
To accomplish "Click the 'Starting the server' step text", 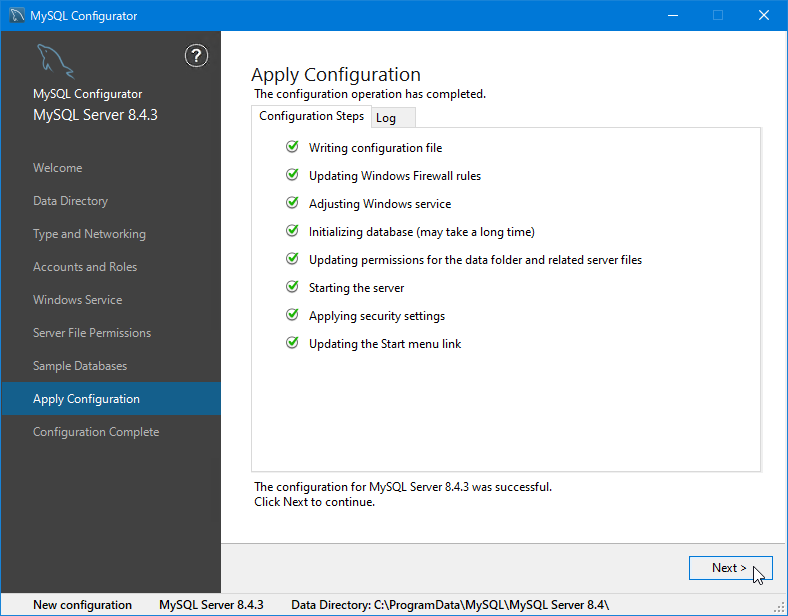I will coord(356,288).
